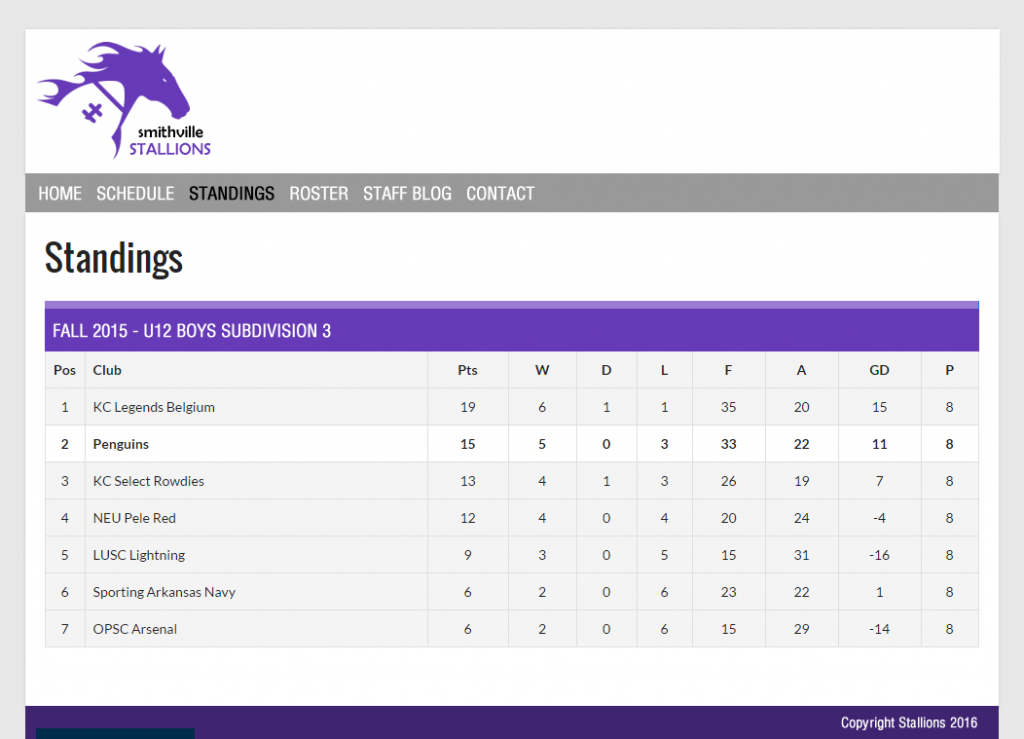
Task: Click LUSC Lightning goals against 31
Action: [801, 556]
